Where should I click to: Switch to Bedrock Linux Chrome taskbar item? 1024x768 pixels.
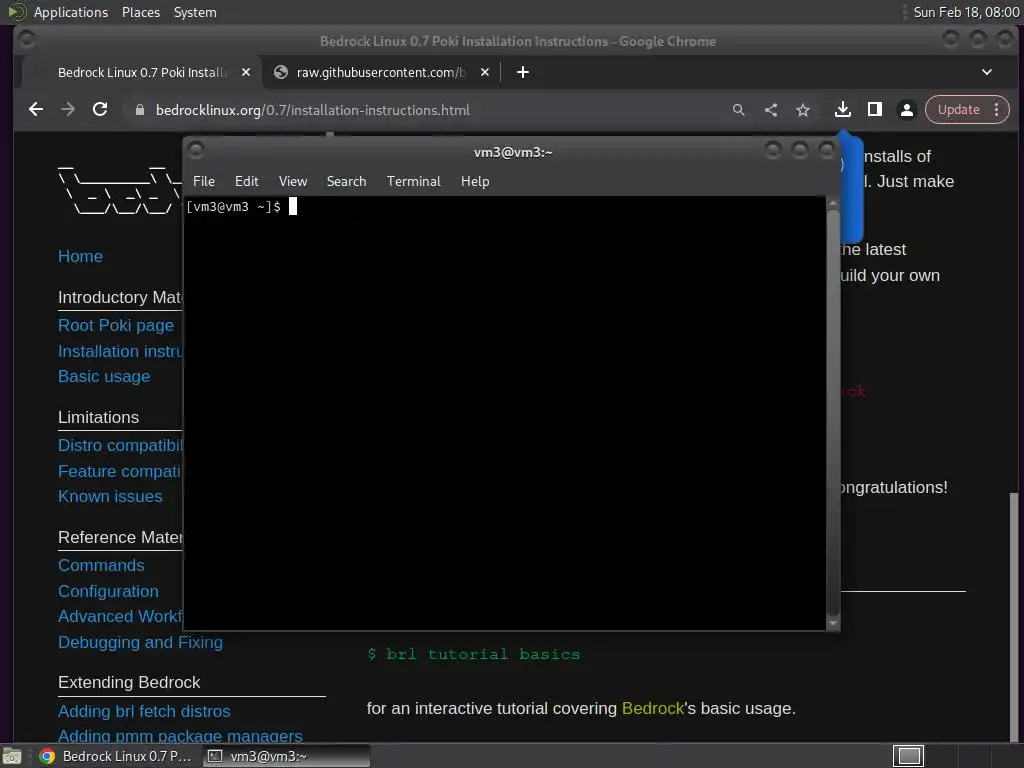[x=116, y=756]
